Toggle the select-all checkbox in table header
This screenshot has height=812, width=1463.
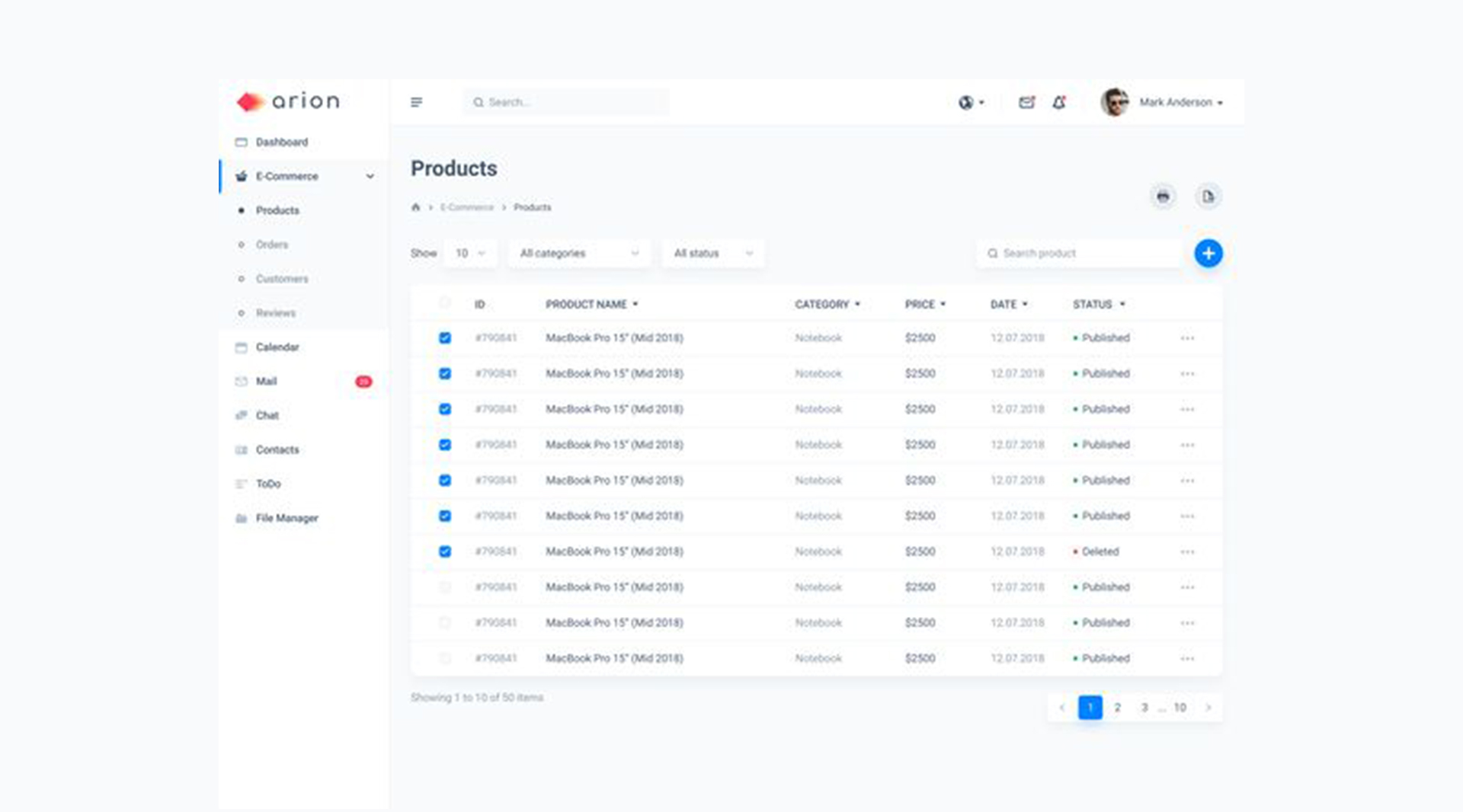445,303
